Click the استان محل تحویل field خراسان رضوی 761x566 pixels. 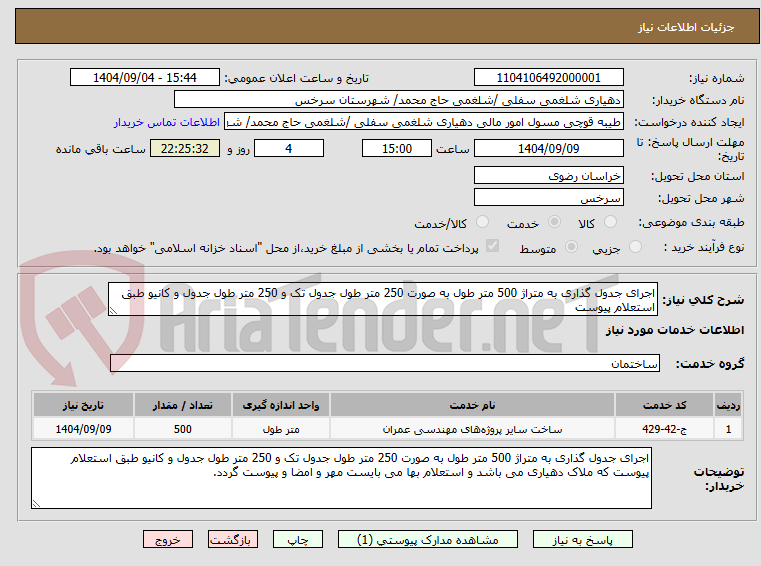click(548, 175)
